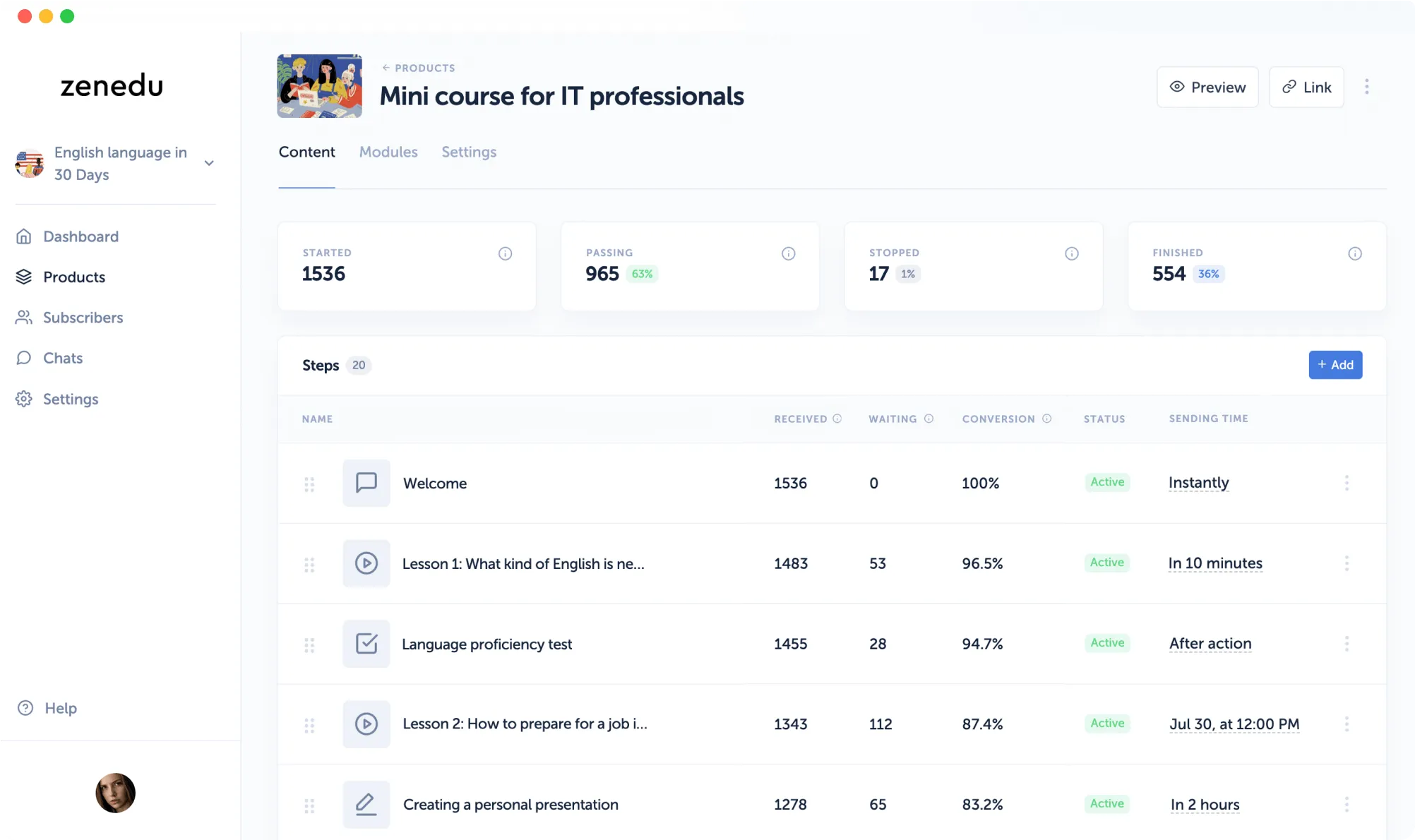
Task: Open Subscribers from the sidebar
Action: 83,317
